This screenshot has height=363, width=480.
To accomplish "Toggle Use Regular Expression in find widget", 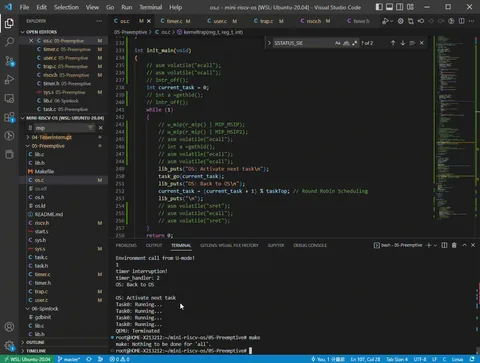I will tap(354, 43).
